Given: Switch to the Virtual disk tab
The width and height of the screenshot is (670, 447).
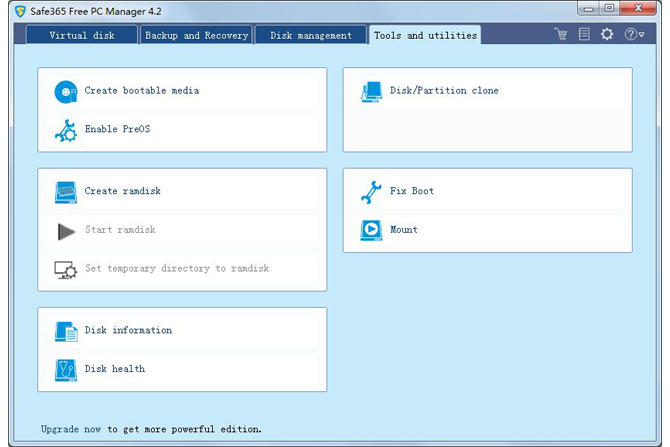Looking at the screenshot, I should [82, 35].
